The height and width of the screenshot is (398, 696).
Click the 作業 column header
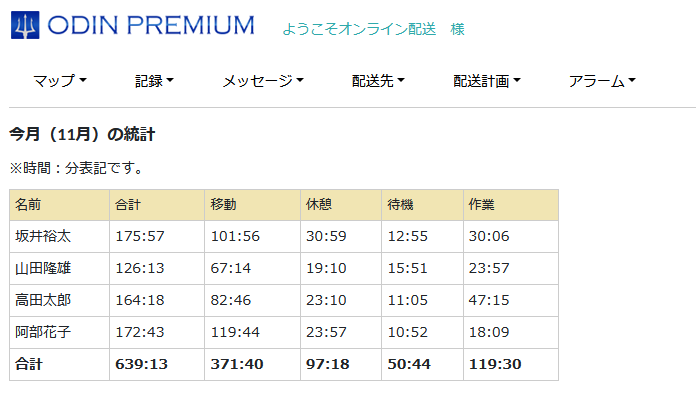click(511, 205)
